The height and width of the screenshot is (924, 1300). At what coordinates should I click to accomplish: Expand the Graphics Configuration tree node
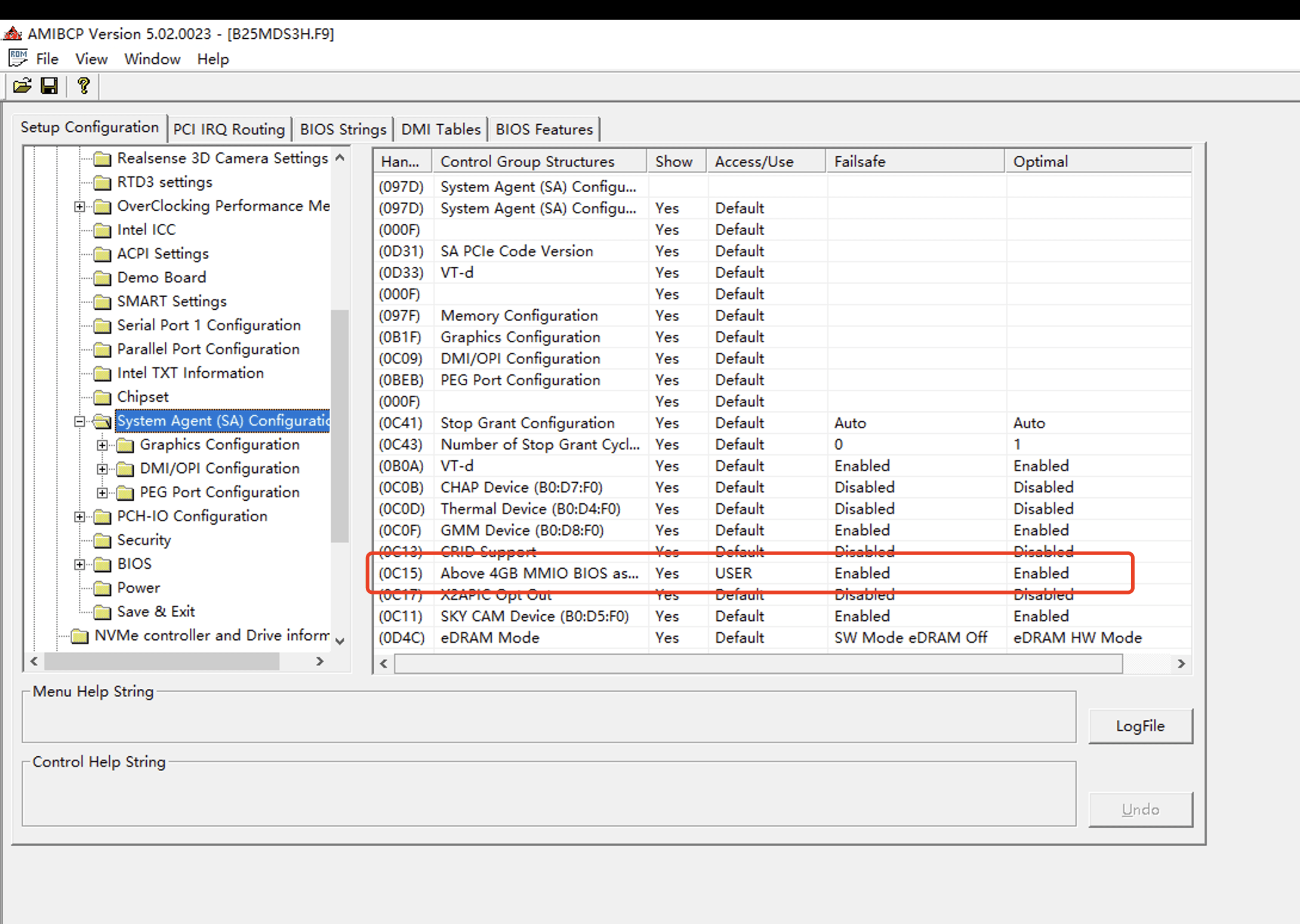[102, 445]
